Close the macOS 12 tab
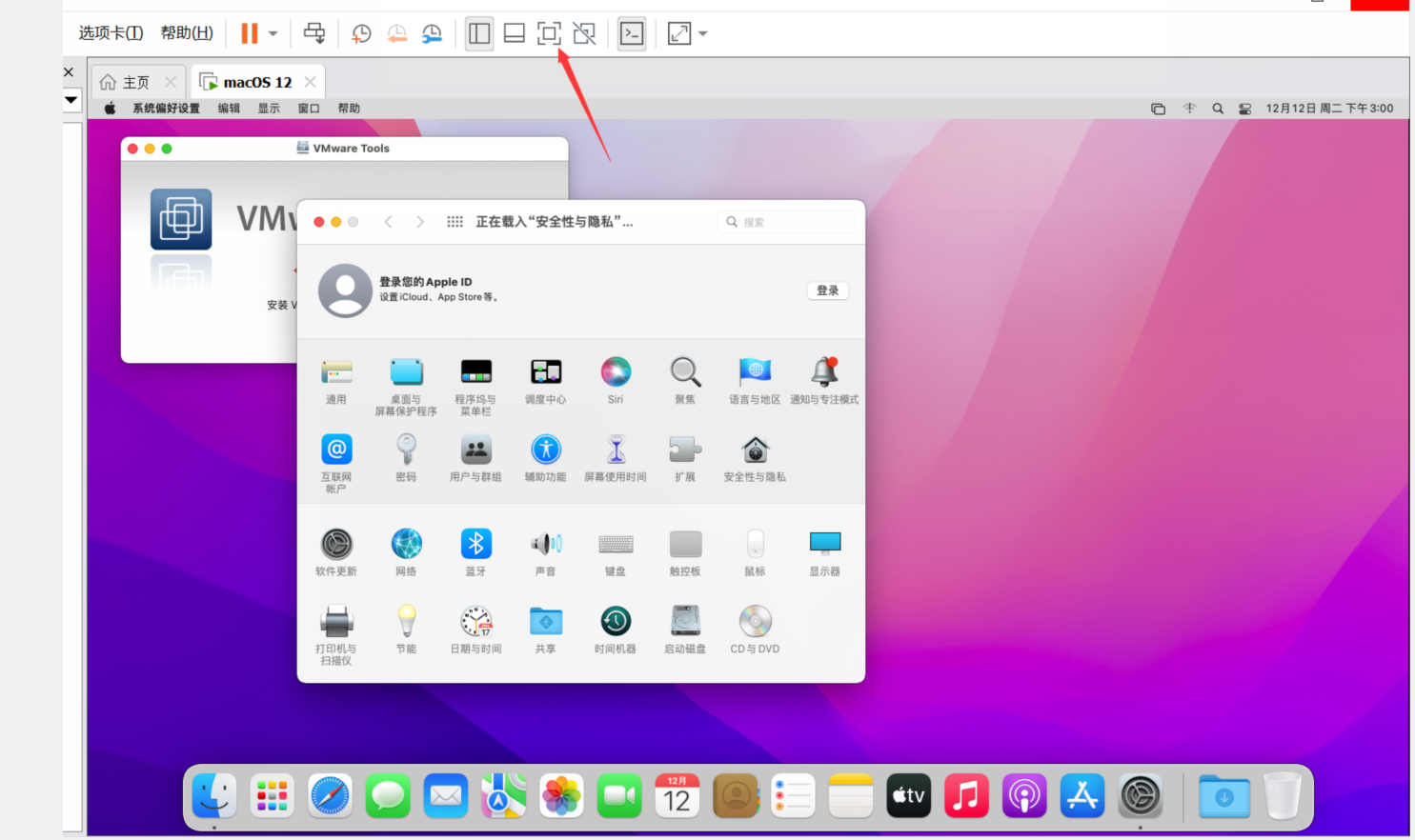 [310, 82]
